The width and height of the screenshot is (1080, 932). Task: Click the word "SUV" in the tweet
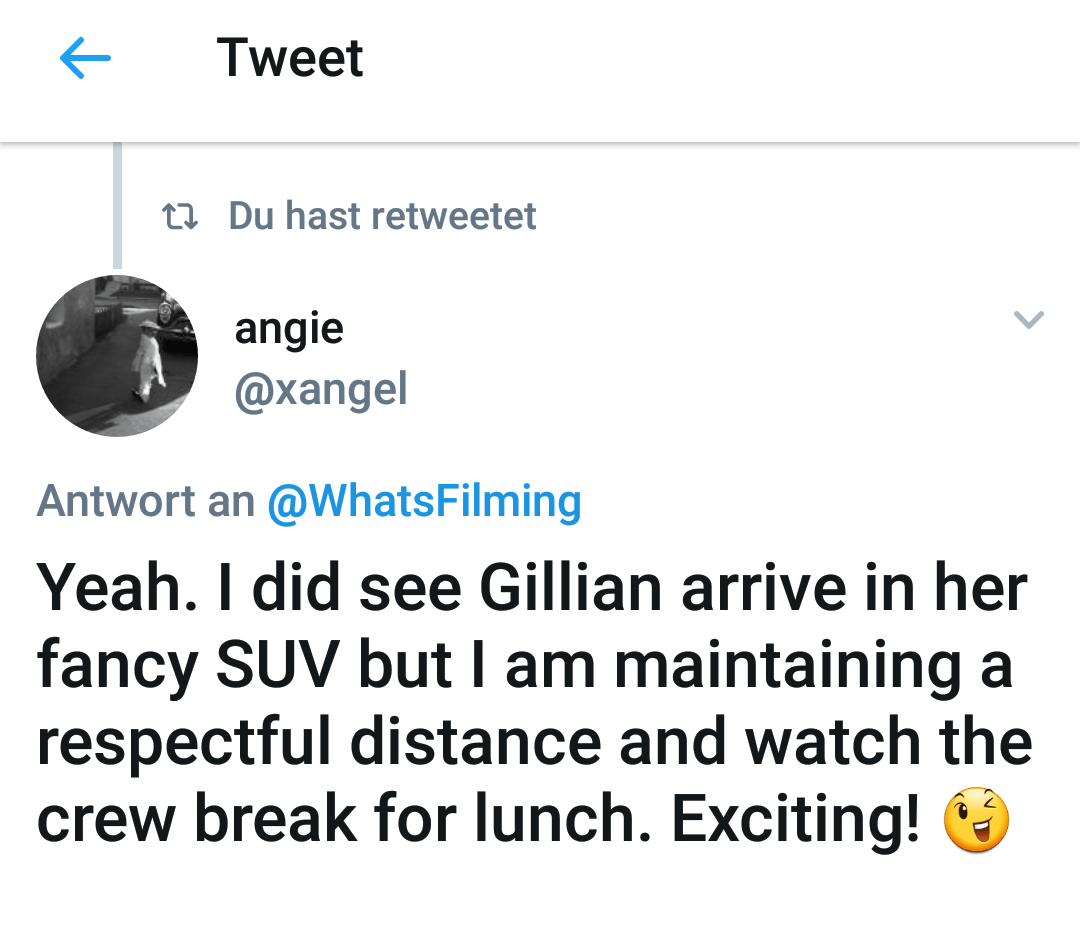tap(278, 665)
